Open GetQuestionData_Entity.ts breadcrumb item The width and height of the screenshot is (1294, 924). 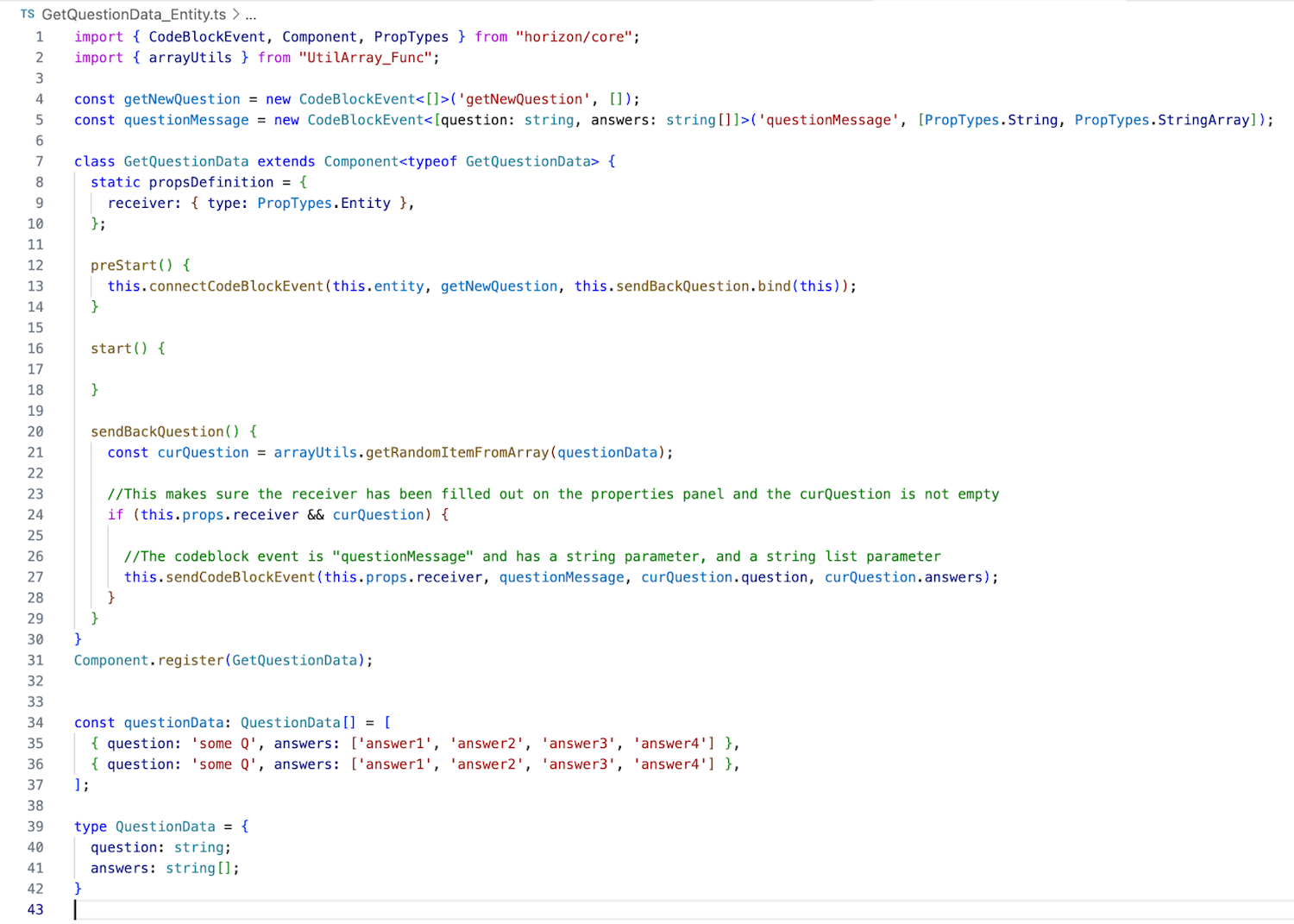pyautogui.click(x=134, y=15)
